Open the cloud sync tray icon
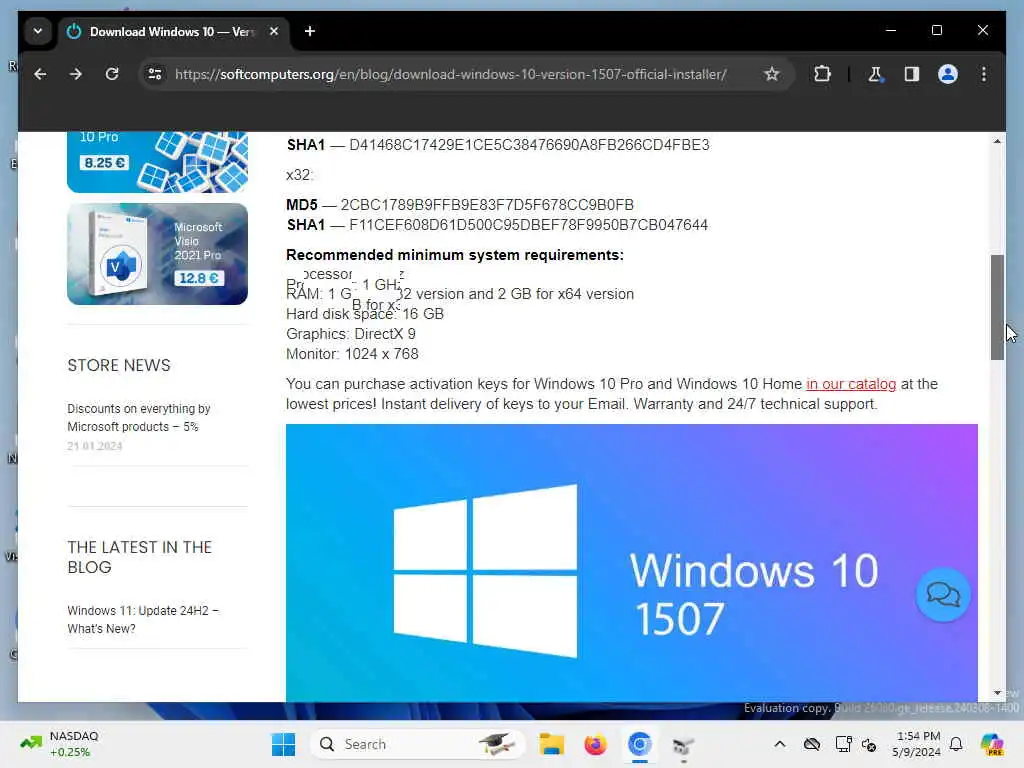1024x768 pixels. (x=812, y=744)
